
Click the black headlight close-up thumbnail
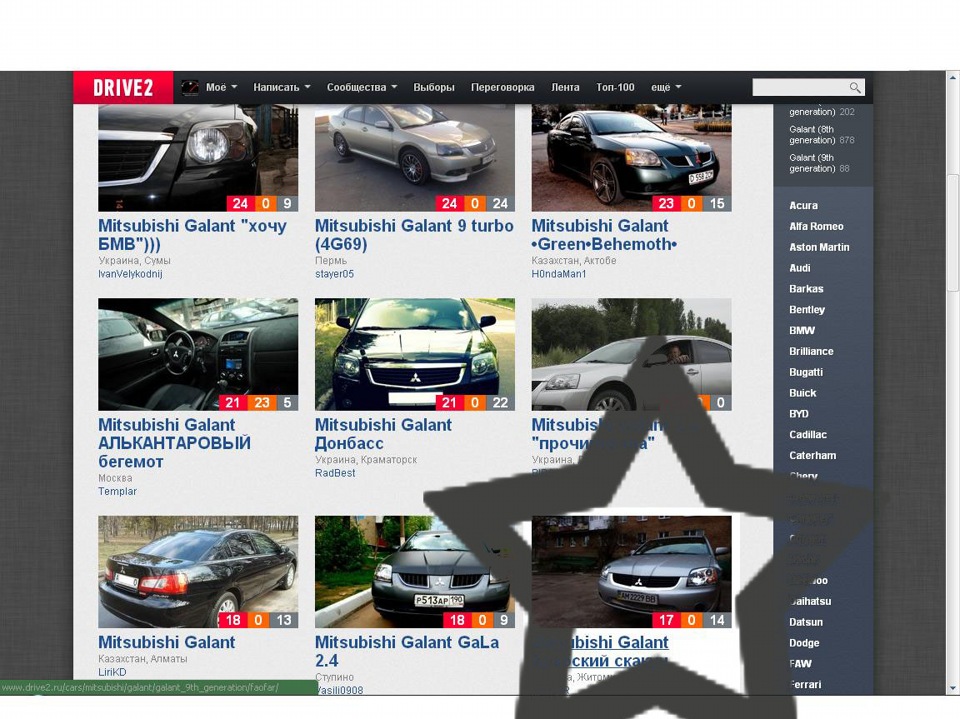[198, 158]
